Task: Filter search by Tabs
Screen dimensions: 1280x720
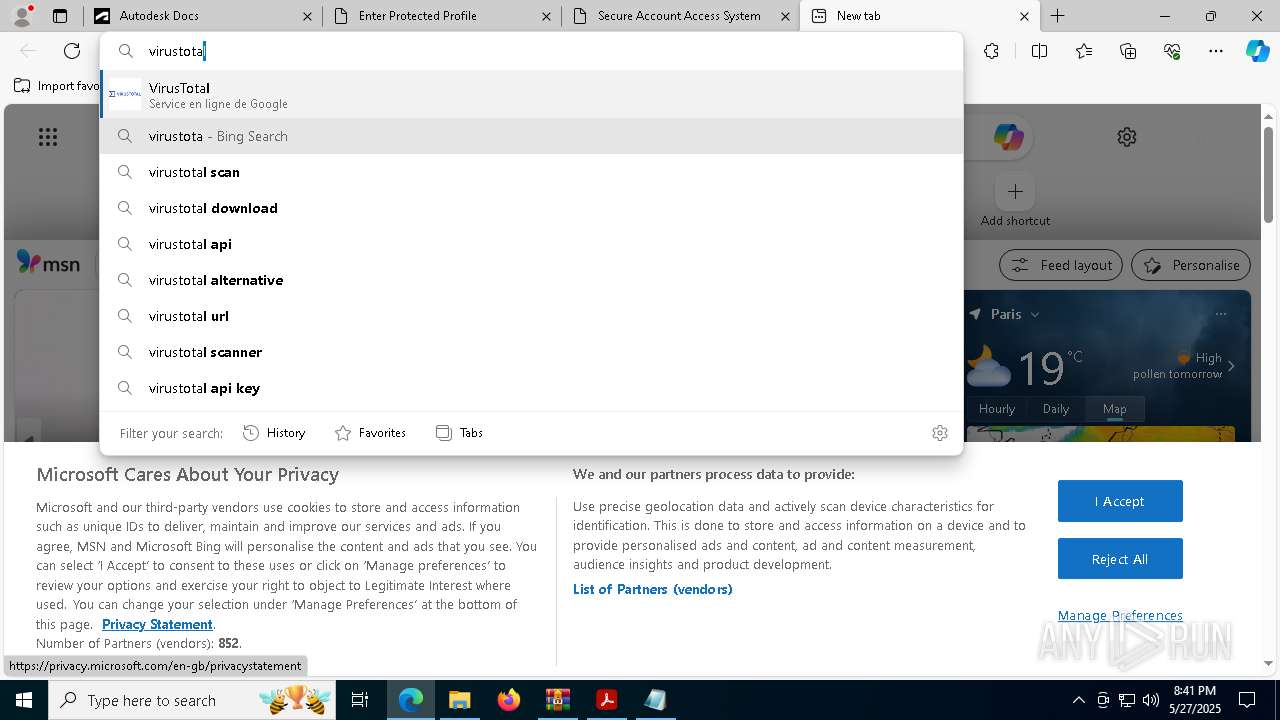Action: [460, 433]
